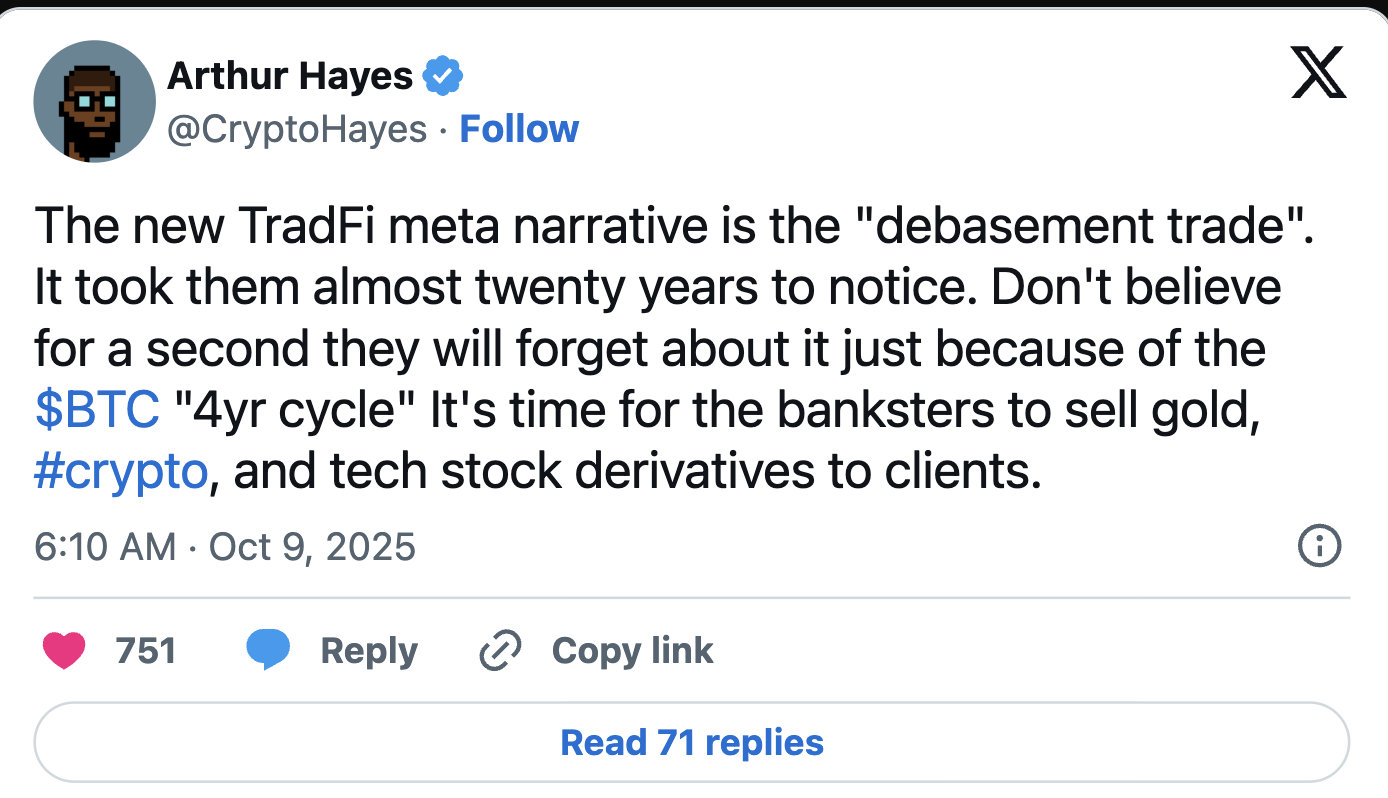This screenshot has height=798, width=1388.
Task: Follow the CryptoHayes account
Action: (519, 129)
